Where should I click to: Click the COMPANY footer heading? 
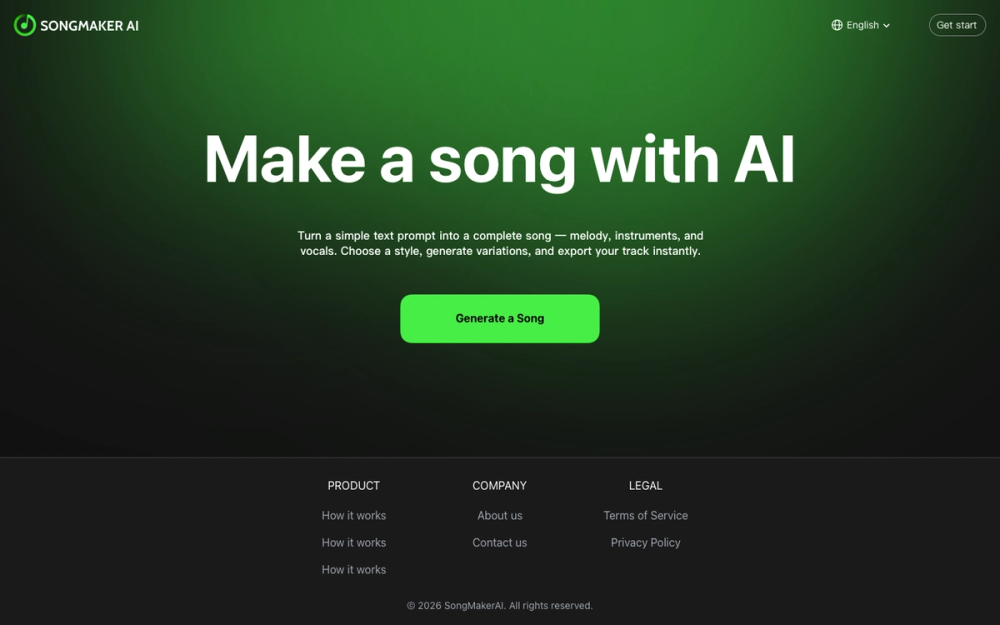pyautogui.click(x=499, y=485)
